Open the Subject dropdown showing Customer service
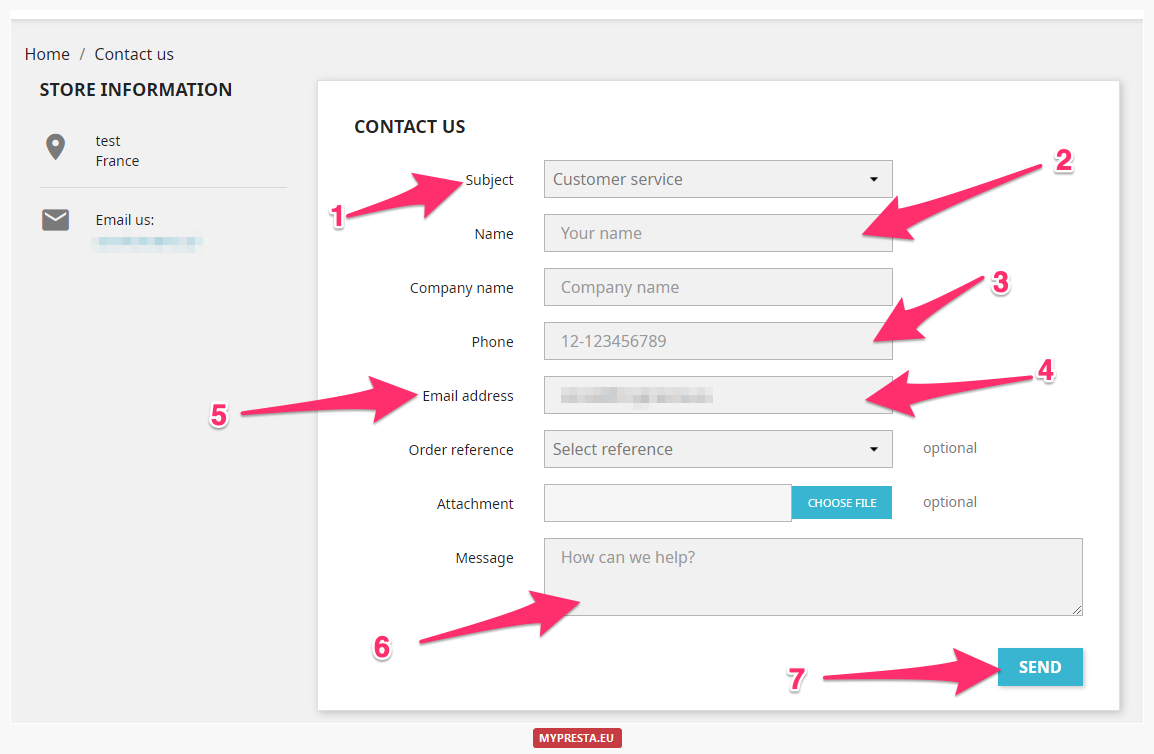Image resolution: width=1154 pixels, height=754 pixels. pyautogui.click(x=718, y=179)
